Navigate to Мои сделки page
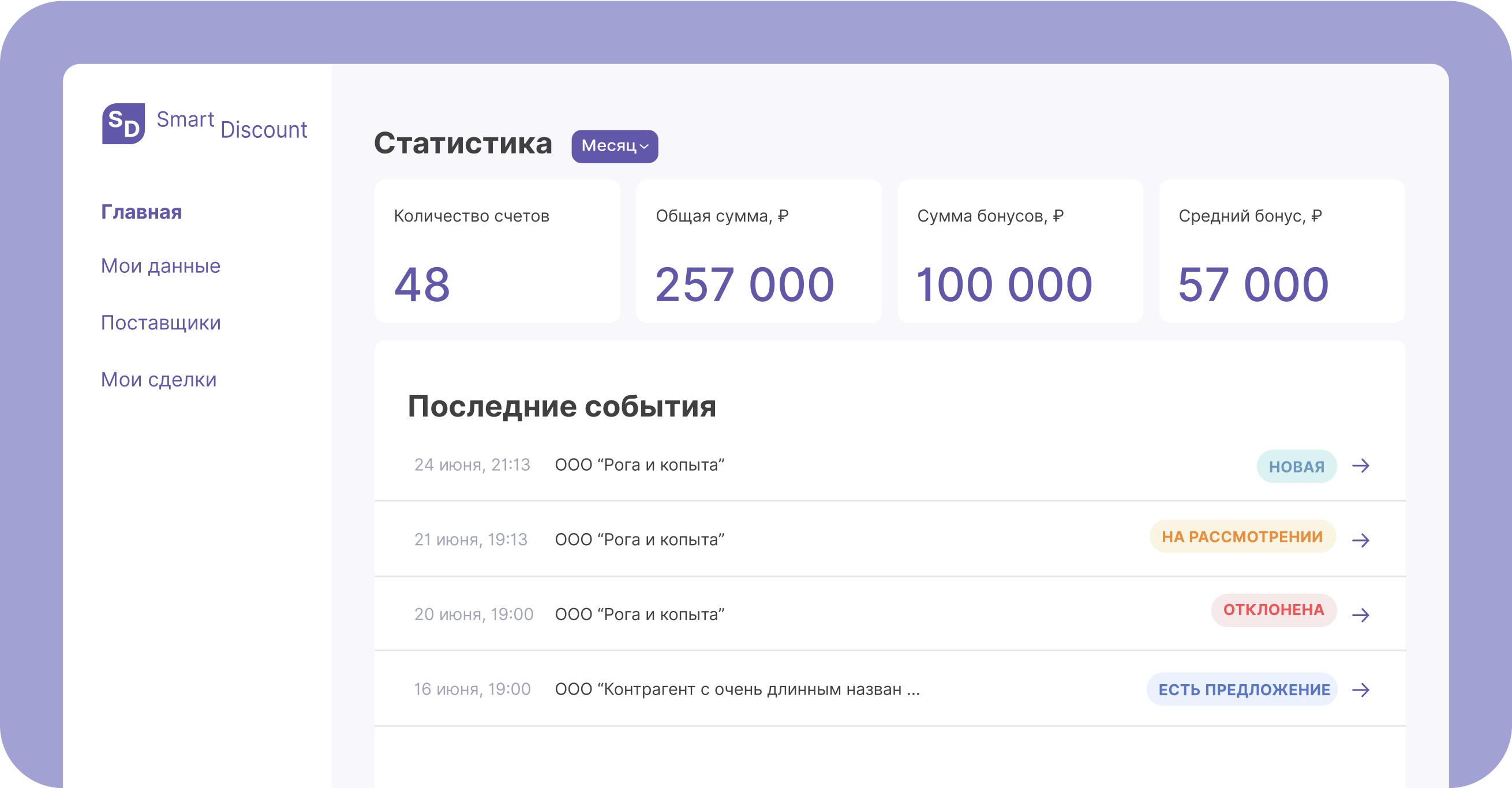This screenshot has width=1512, height=788. [159, 380]
